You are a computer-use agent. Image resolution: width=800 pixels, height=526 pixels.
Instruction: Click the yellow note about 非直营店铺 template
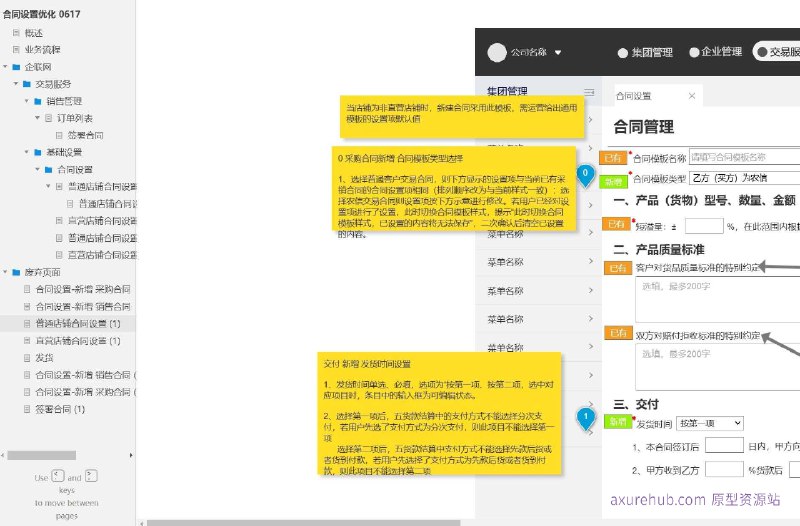462,117
